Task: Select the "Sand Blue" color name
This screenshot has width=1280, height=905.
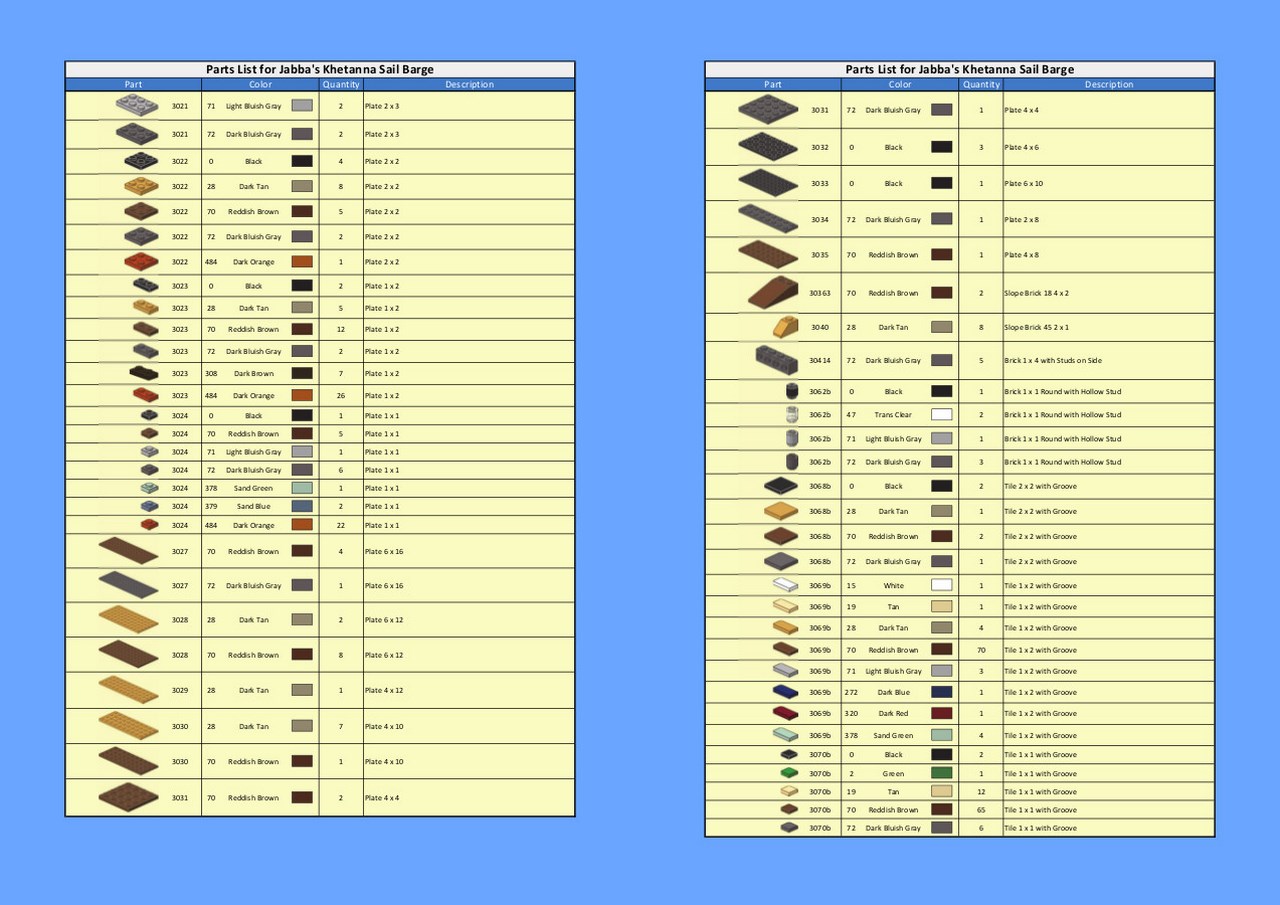Action: tap(254, 506)
